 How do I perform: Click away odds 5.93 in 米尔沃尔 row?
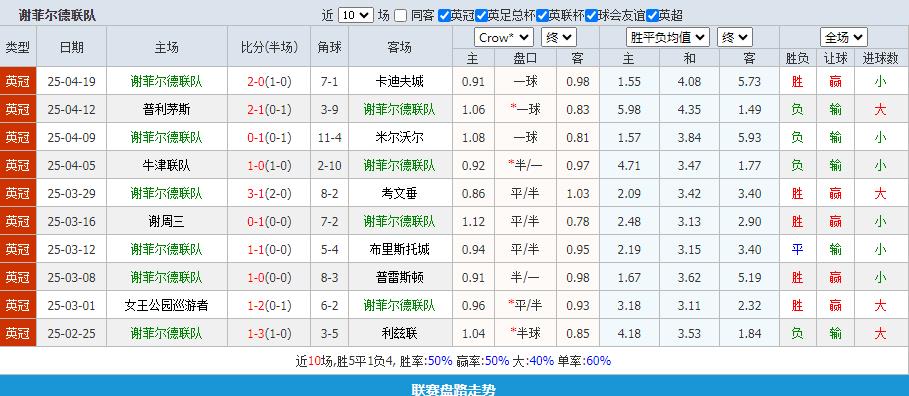tap(750, 137)
